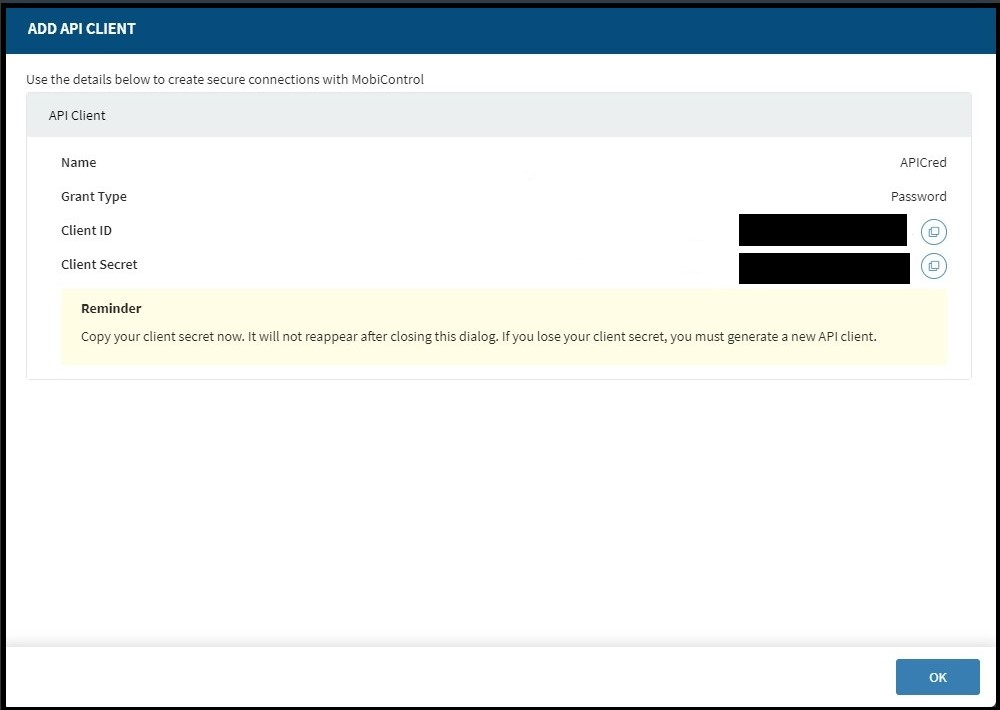This screenshot has width=1000, height=710.
Task: Click the ADD API CLIENT title bar
Action: point(82,28)
